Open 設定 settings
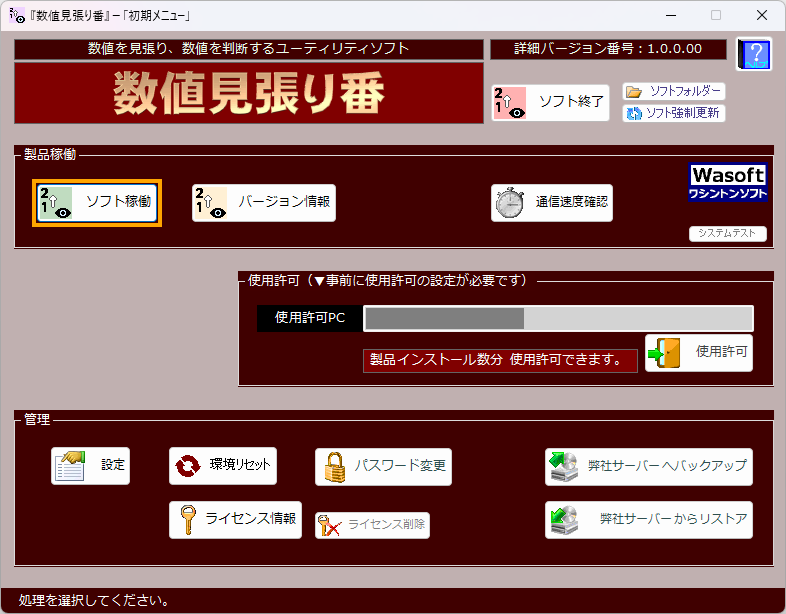The width and height of the screenshot is (786, 614). click(x=90, y=466)
